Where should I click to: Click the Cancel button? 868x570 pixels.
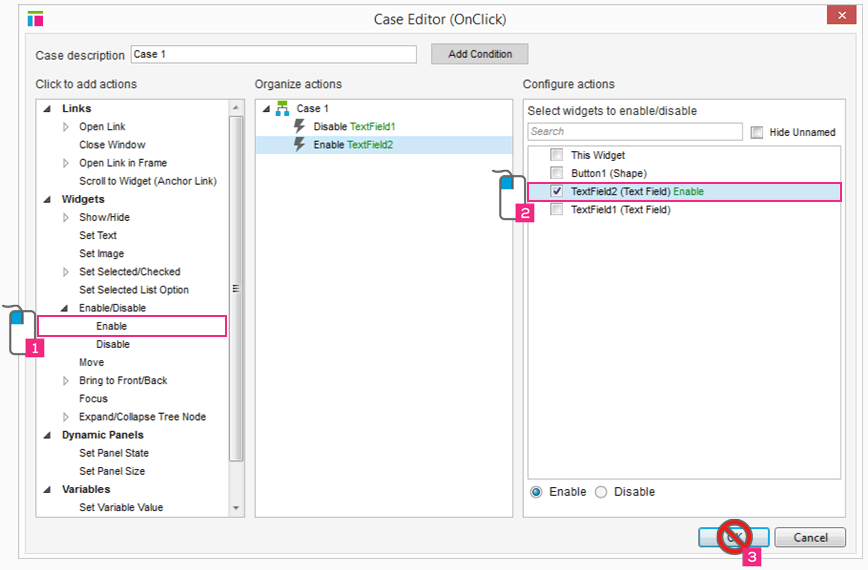[809, 537]
